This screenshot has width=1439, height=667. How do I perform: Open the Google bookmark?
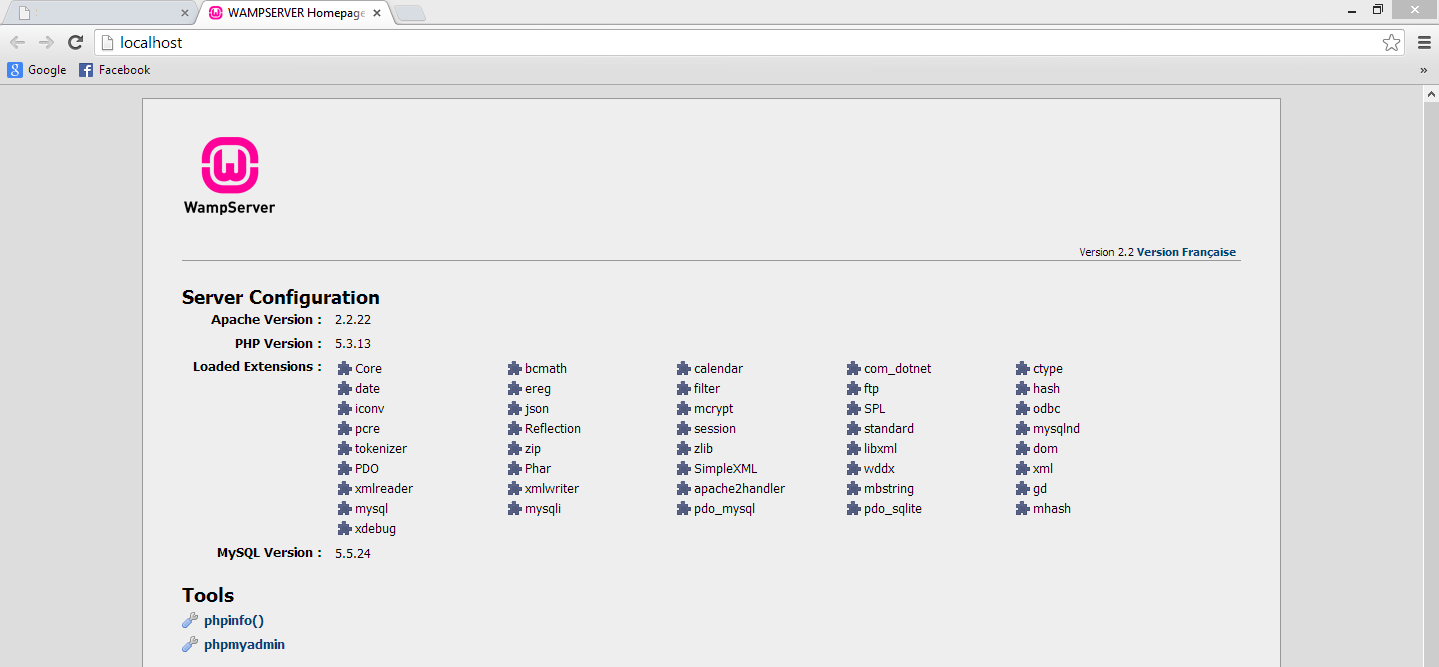37,70
